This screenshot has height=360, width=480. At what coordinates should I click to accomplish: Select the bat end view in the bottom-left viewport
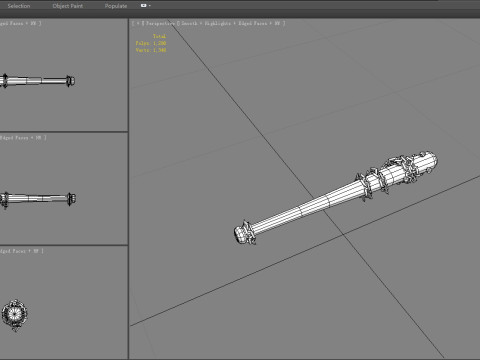pos(14,315)
